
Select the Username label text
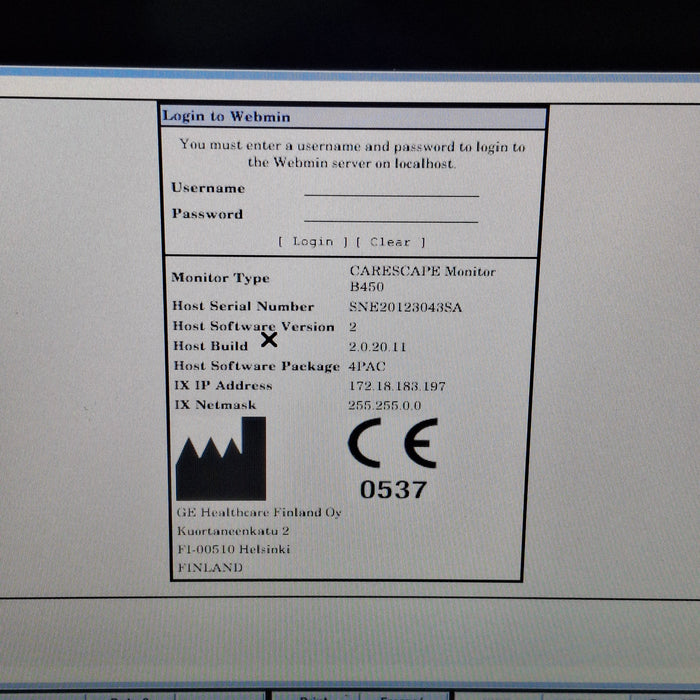click(x=208, y=188)
